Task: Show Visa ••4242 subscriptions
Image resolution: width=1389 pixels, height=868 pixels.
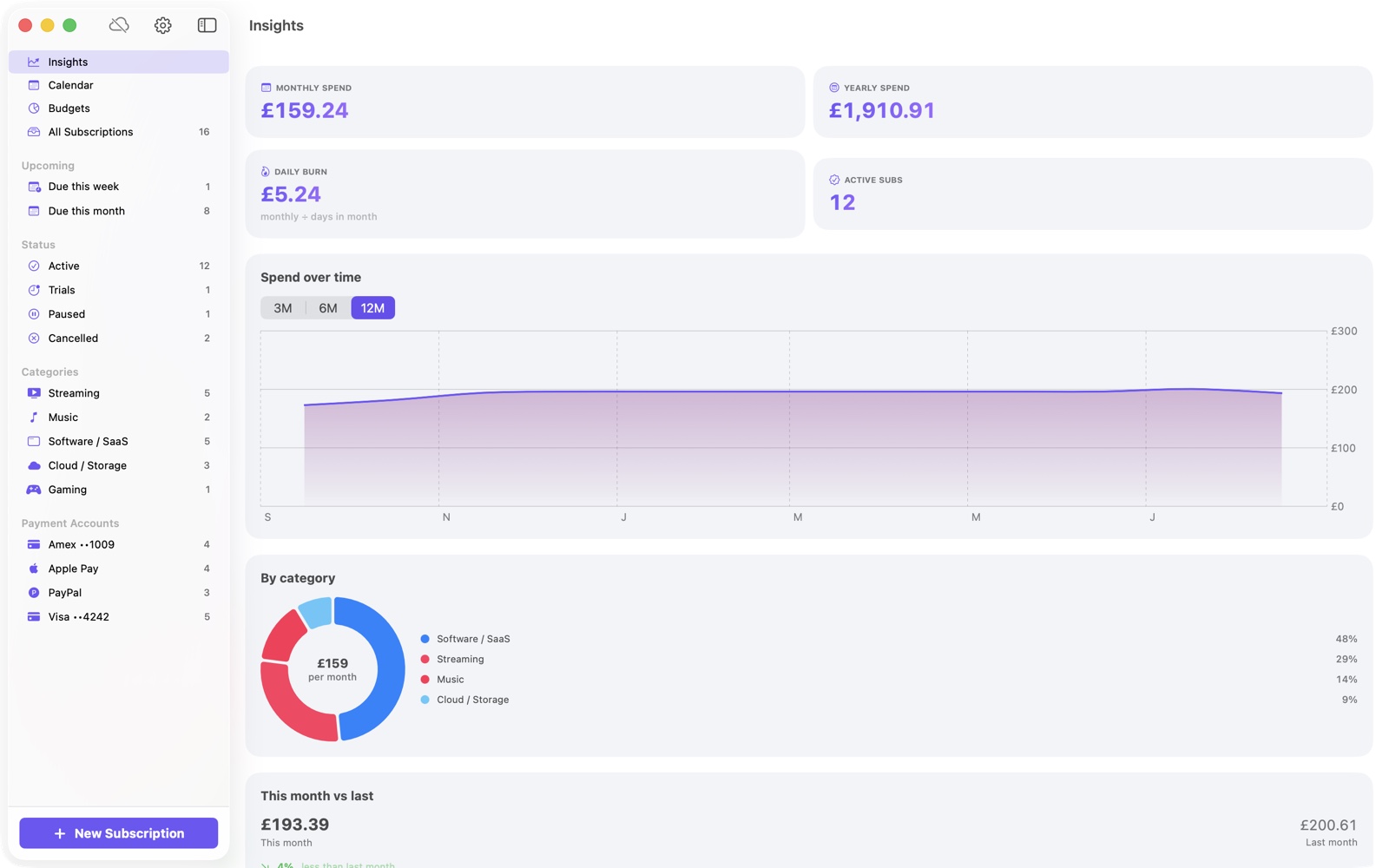Action: pos(119,617)
